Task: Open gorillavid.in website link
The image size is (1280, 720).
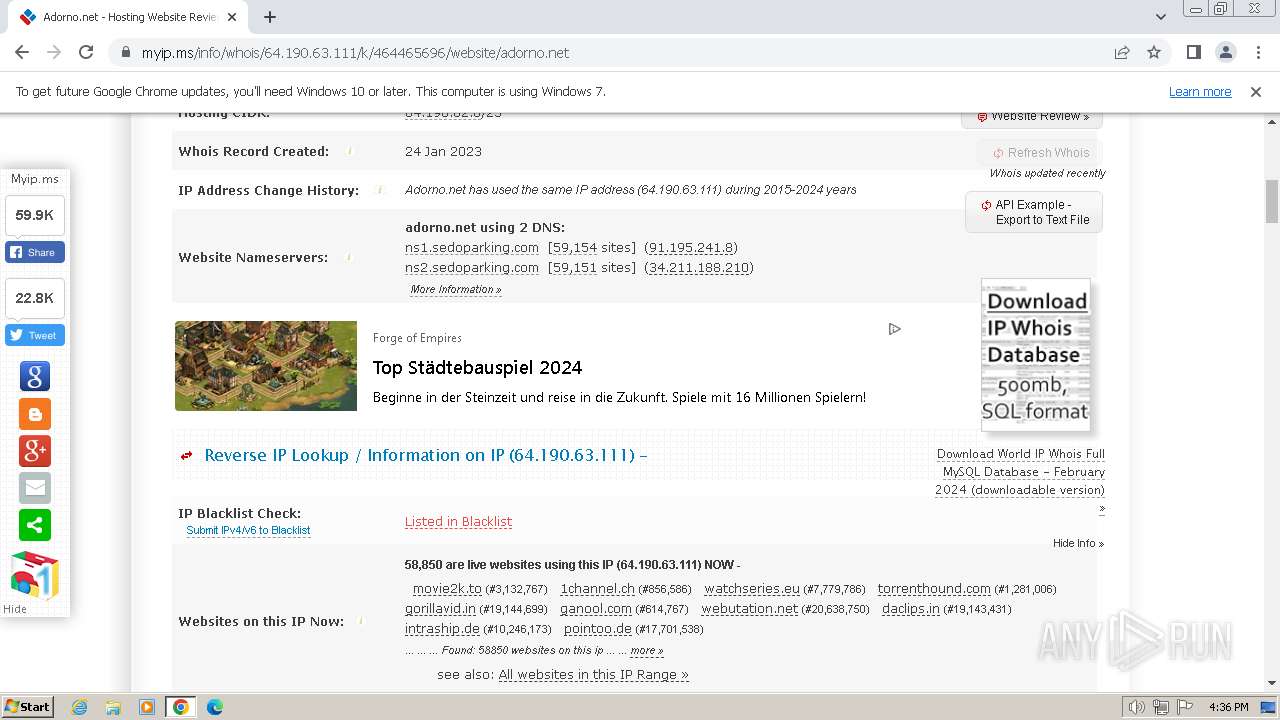Action: pos(441,609)
